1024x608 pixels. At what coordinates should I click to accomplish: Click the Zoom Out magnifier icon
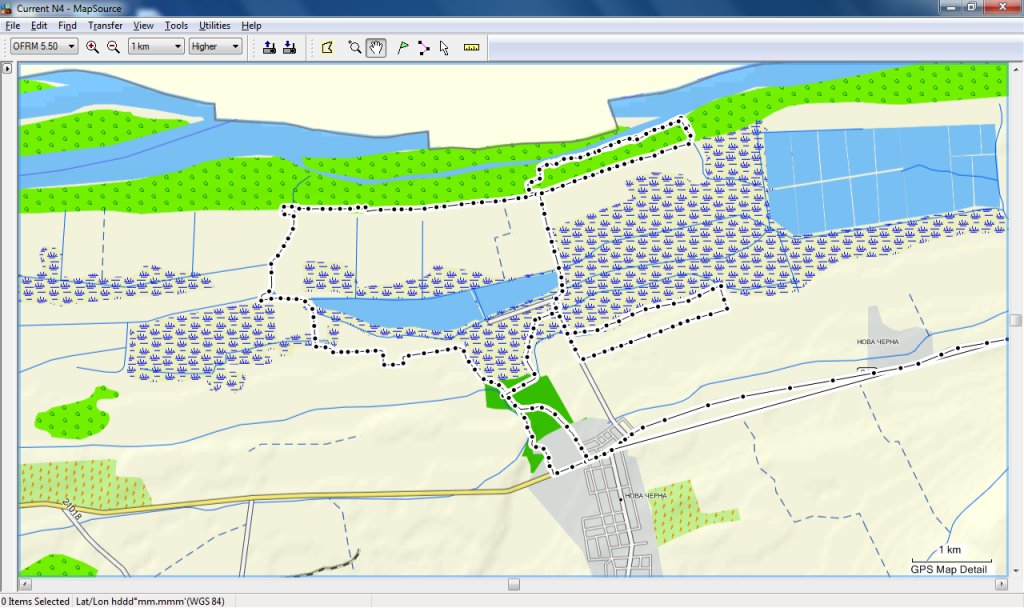point(113,47)
